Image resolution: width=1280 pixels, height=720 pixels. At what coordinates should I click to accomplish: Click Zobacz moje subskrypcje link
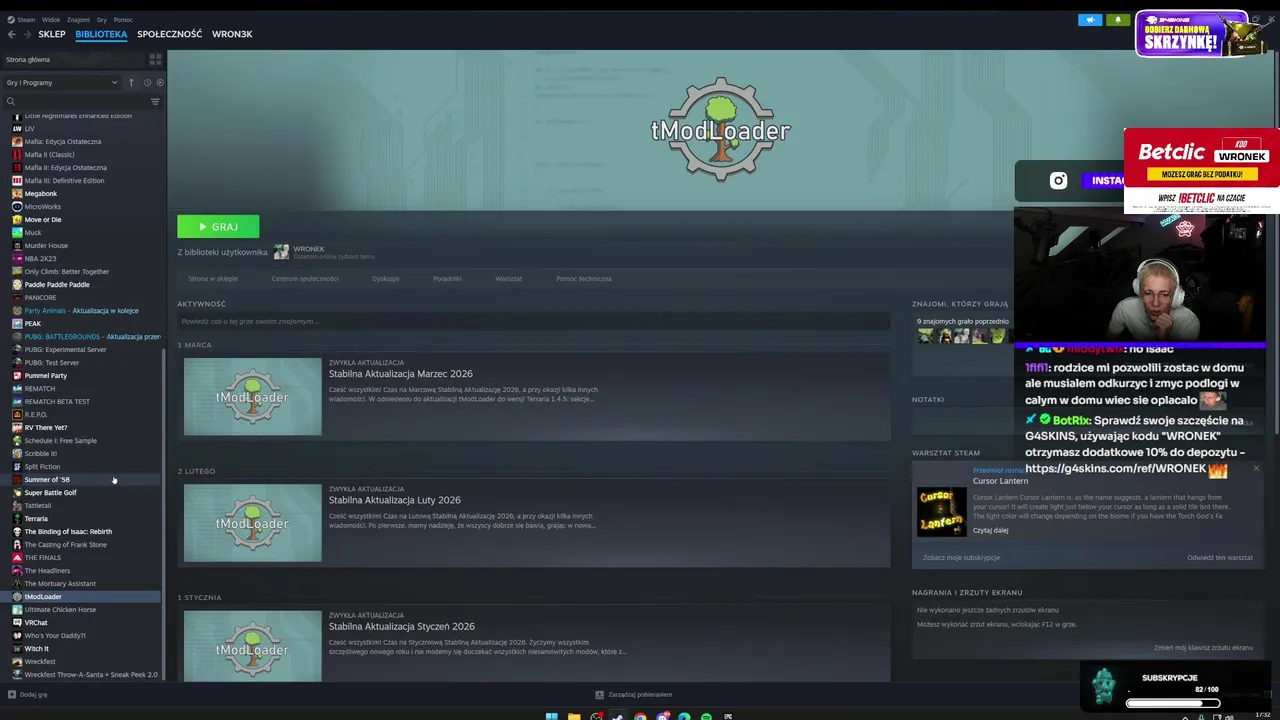point(961,557)
